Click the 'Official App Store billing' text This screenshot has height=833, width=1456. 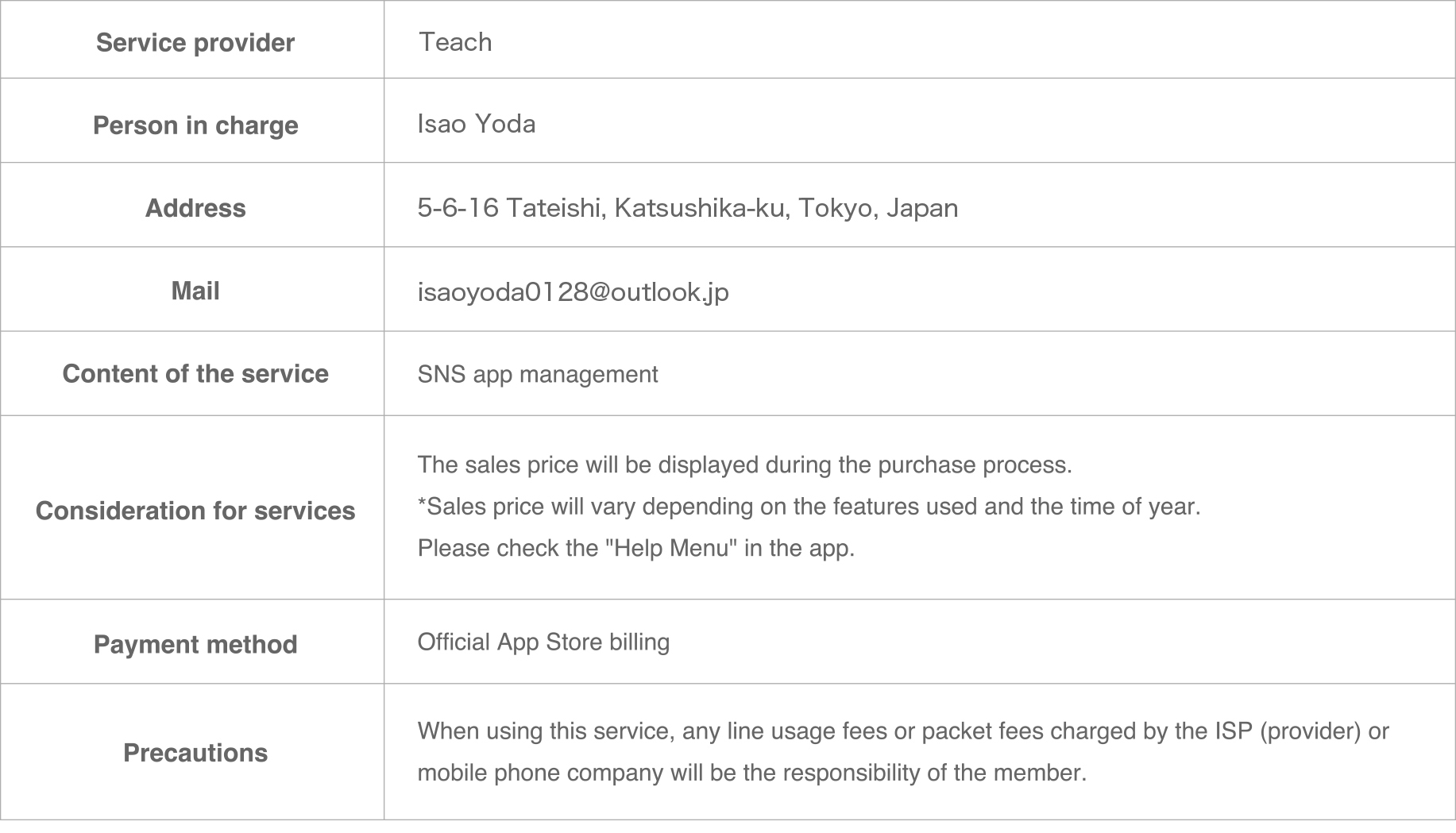tap(543, 642)
